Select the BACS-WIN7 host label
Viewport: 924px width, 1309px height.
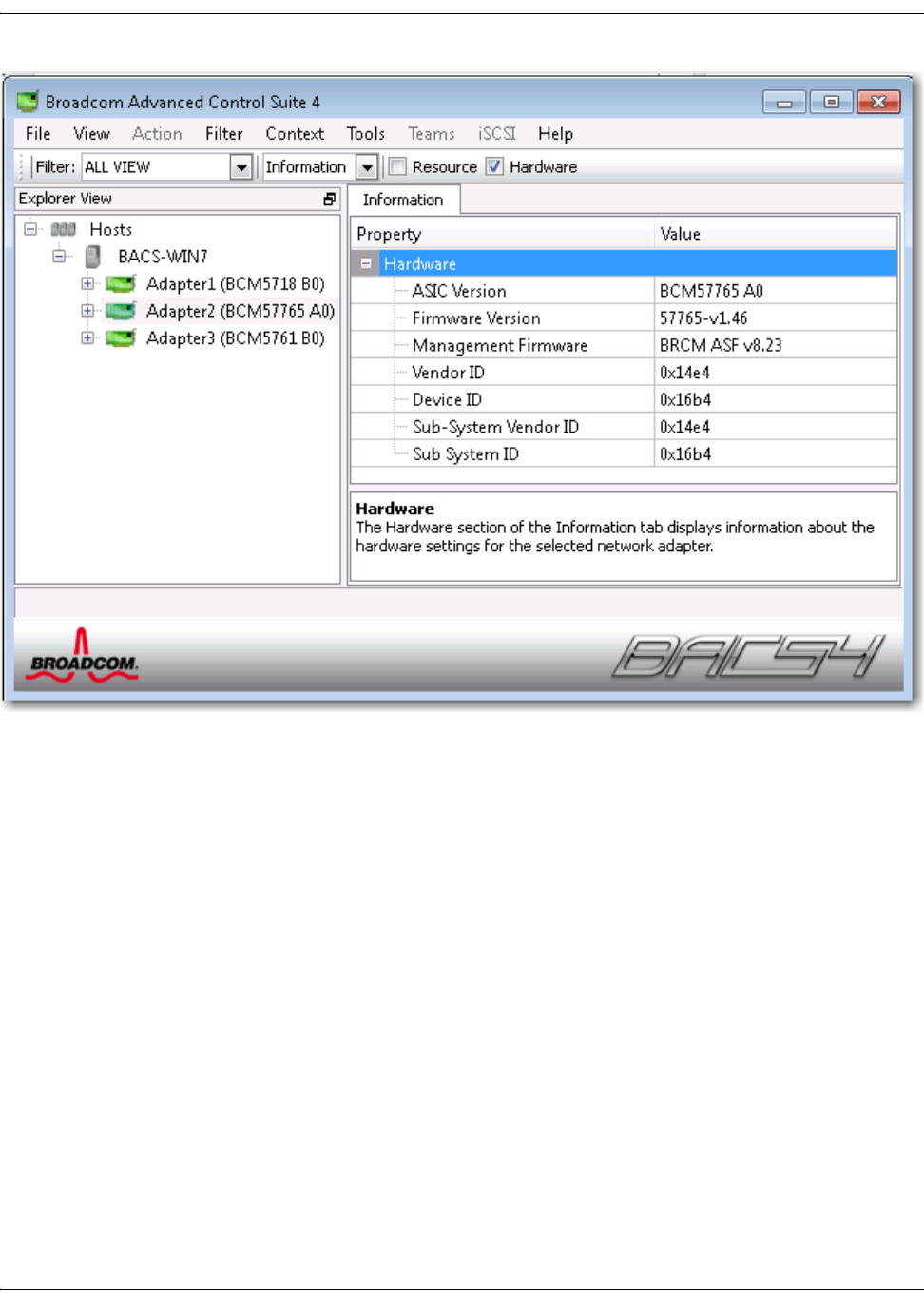pos(163,257)
